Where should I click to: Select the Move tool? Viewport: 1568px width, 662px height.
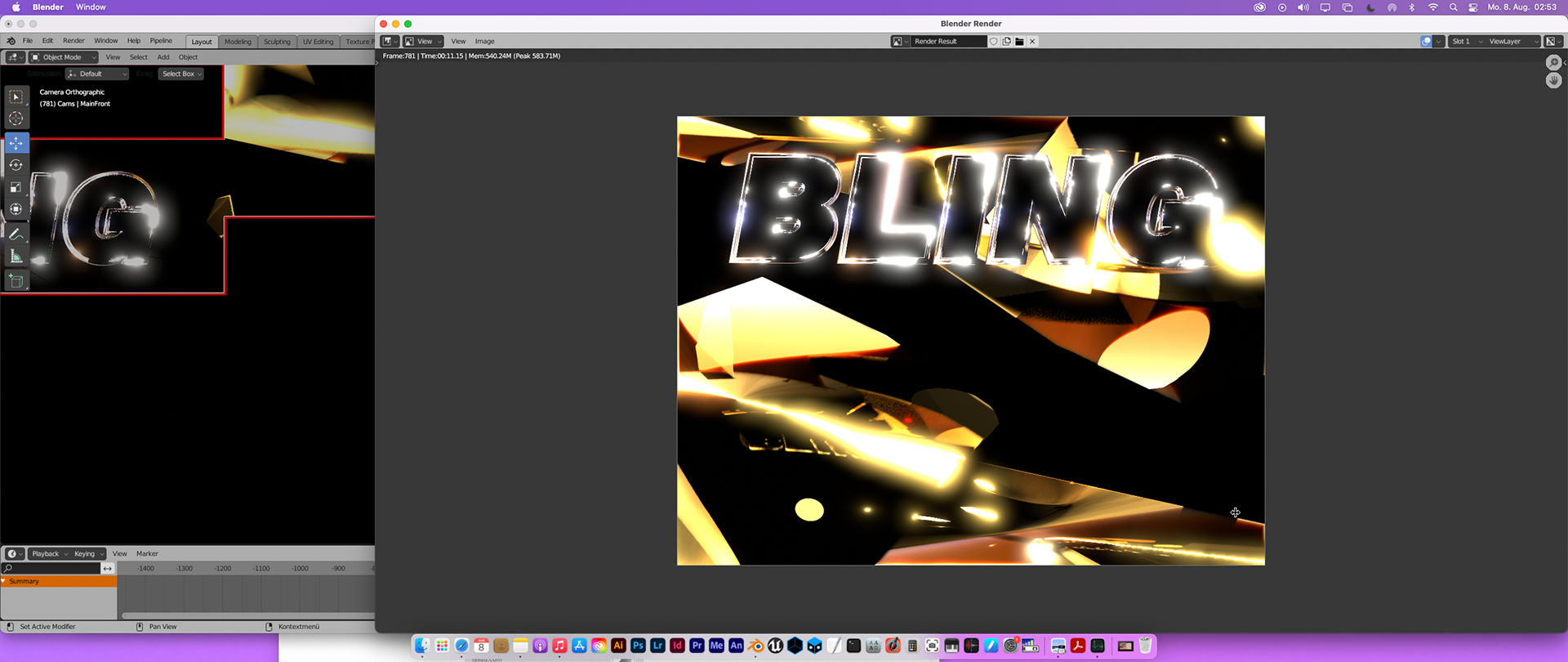16,143
